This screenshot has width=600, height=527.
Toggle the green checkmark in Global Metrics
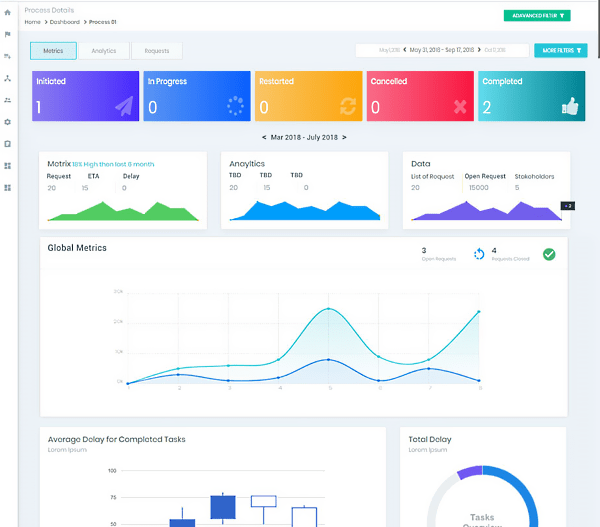549,254
